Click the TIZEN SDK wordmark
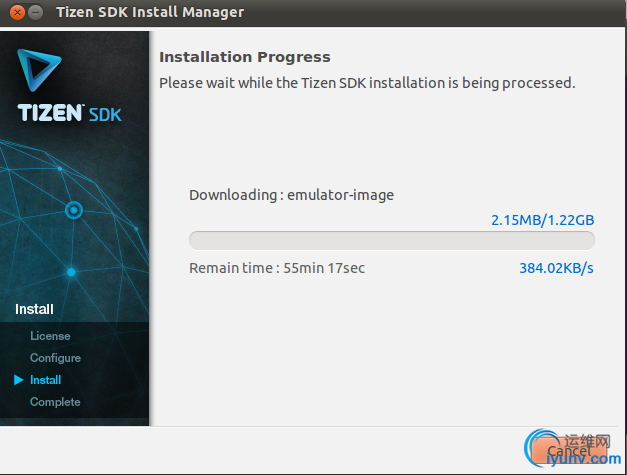 click(69, 113)
